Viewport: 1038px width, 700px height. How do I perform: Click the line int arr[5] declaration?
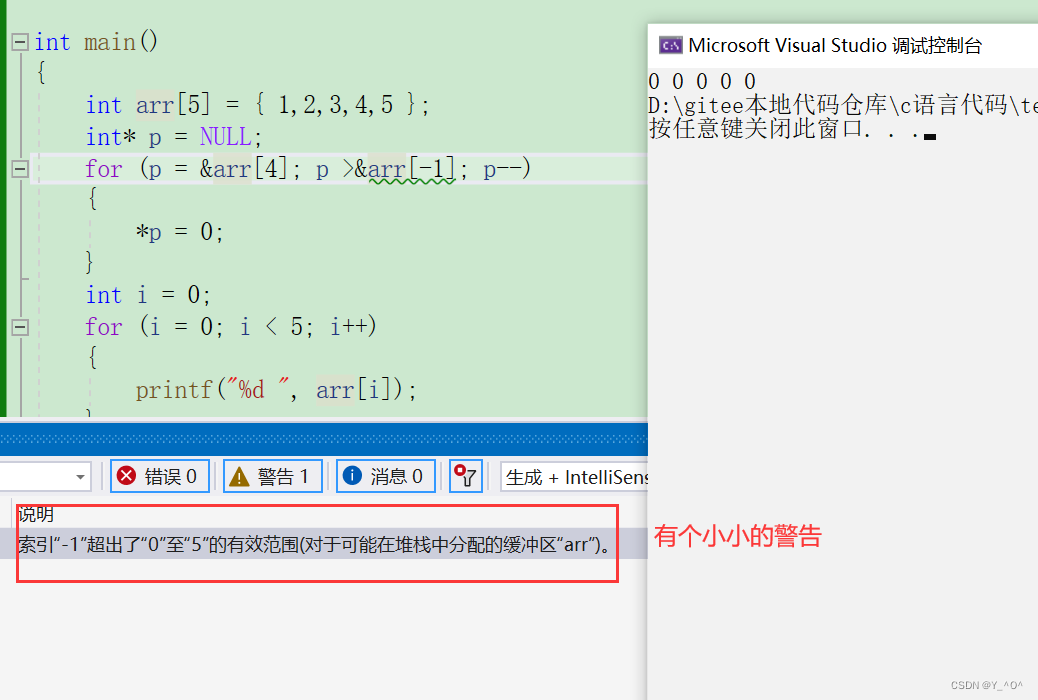click(258, 105)
